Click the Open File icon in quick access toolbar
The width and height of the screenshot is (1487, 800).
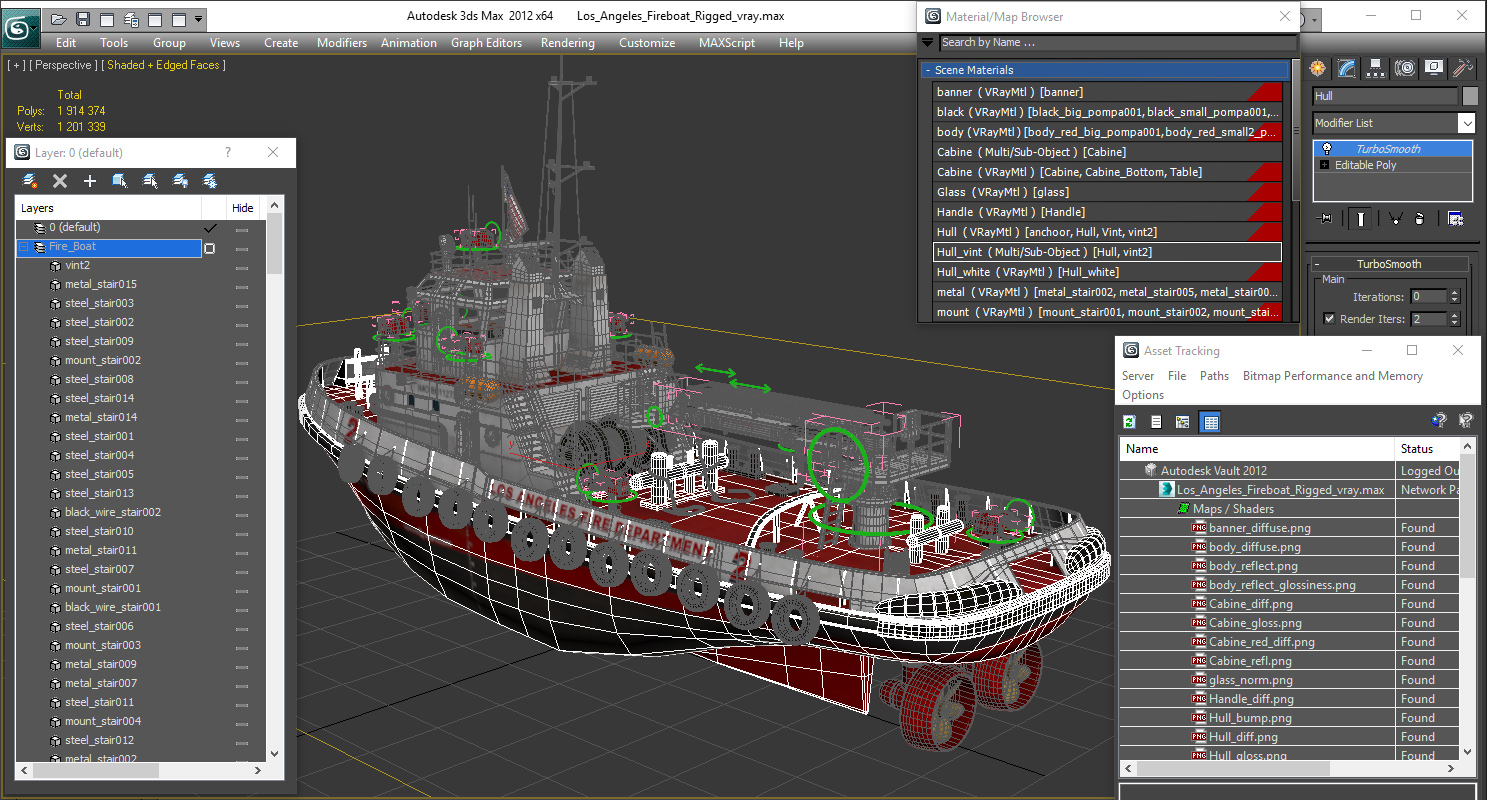coord(59,19)
